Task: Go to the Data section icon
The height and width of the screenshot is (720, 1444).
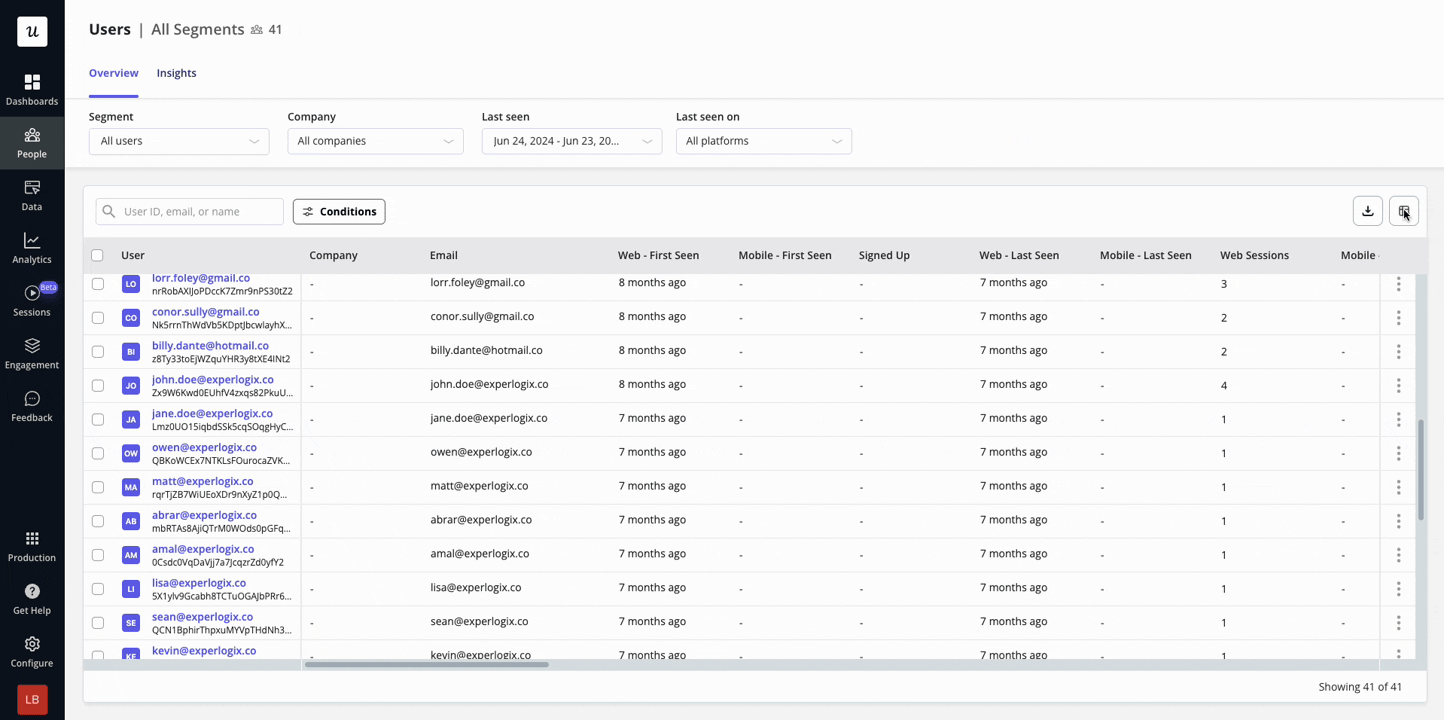Action: tap(32, 188)
